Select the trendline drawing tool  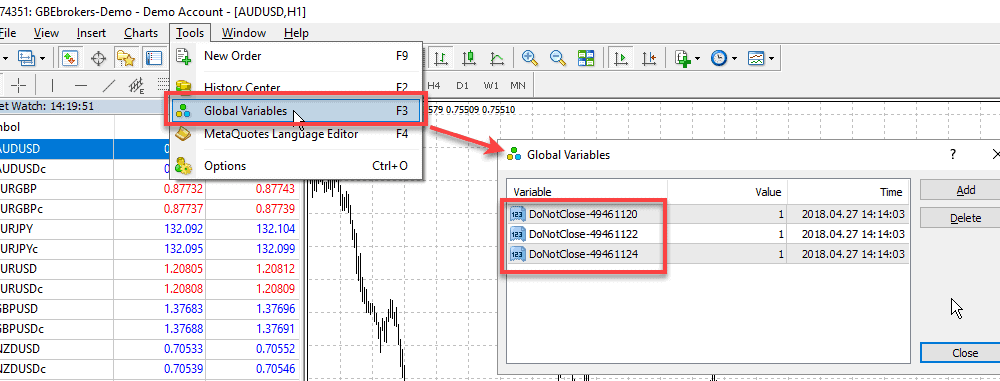(x=110, y=85)
